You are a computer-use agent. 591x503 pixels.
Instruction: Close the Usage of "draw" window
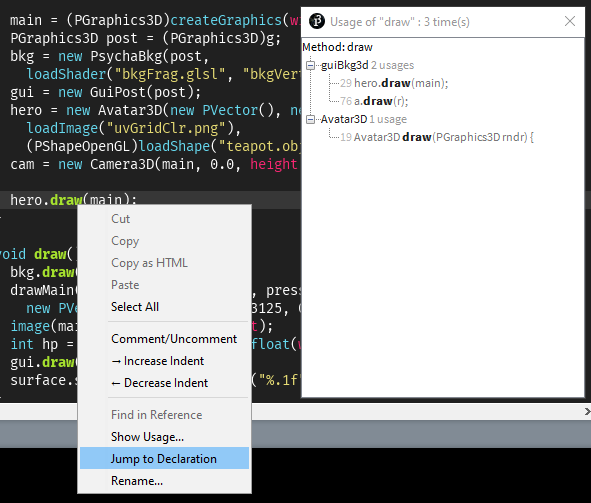pos(570,21)
